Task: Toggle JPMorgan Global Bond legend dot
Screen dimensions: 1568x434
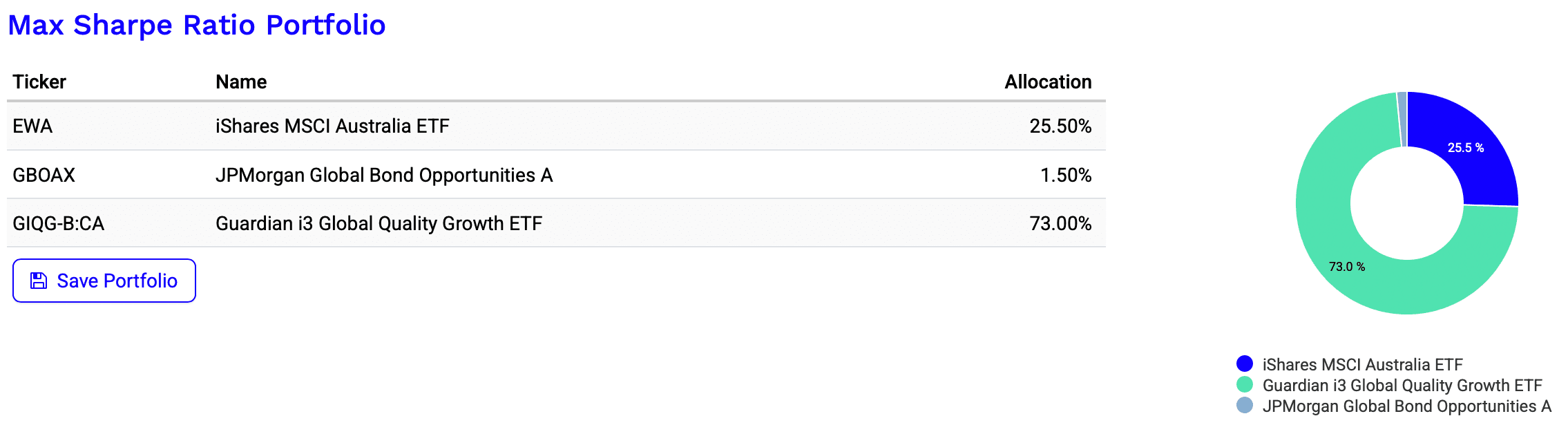Action: coord(1245,405)
